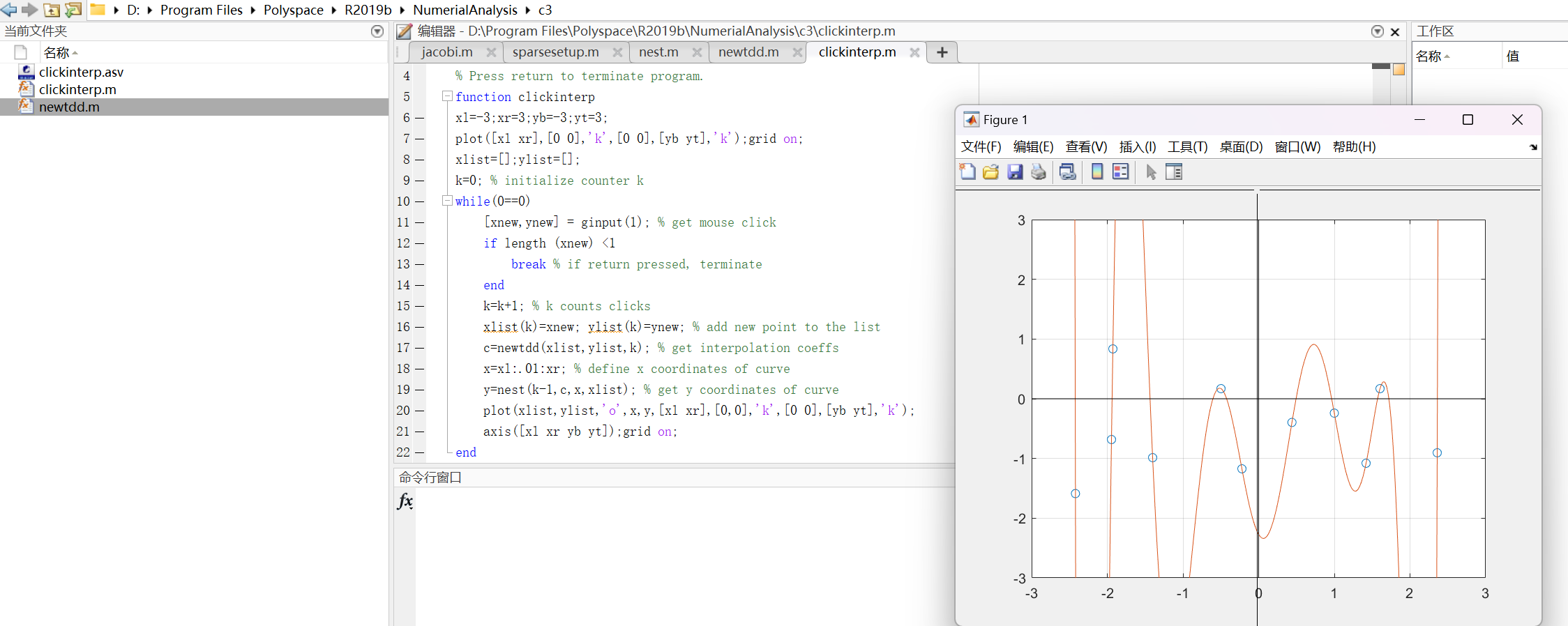The height and width of the screenshot is (626, 1568).
Task: Switch to the jacobi.m tab
Action: point(447,52)
